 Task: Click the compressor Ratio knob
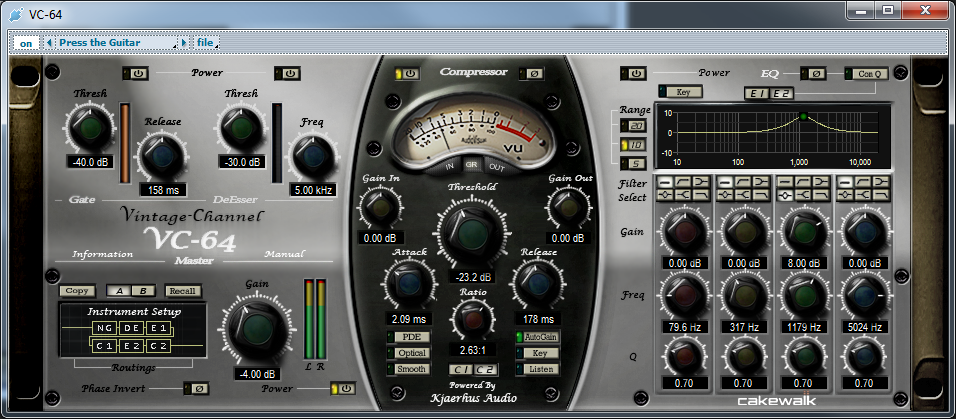[x=473, y=320]
